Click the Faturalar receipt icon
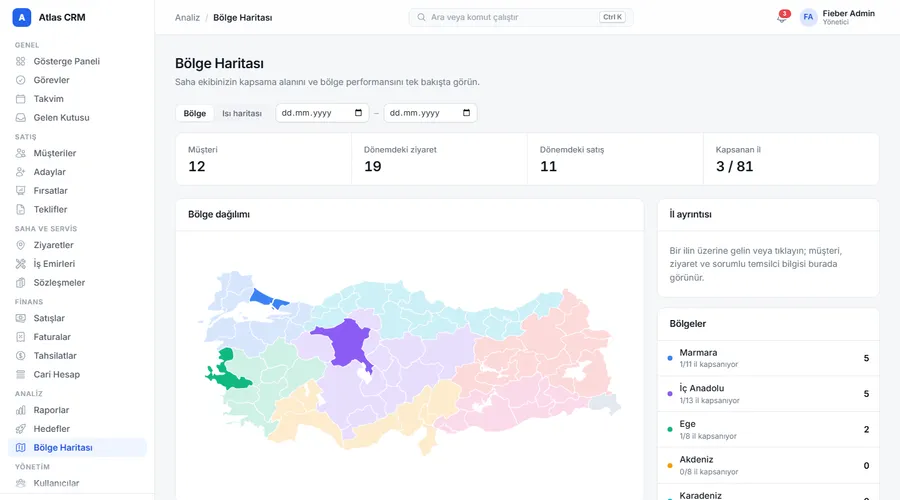This screenshot has height=500, width=900. (x=21, y=337)
